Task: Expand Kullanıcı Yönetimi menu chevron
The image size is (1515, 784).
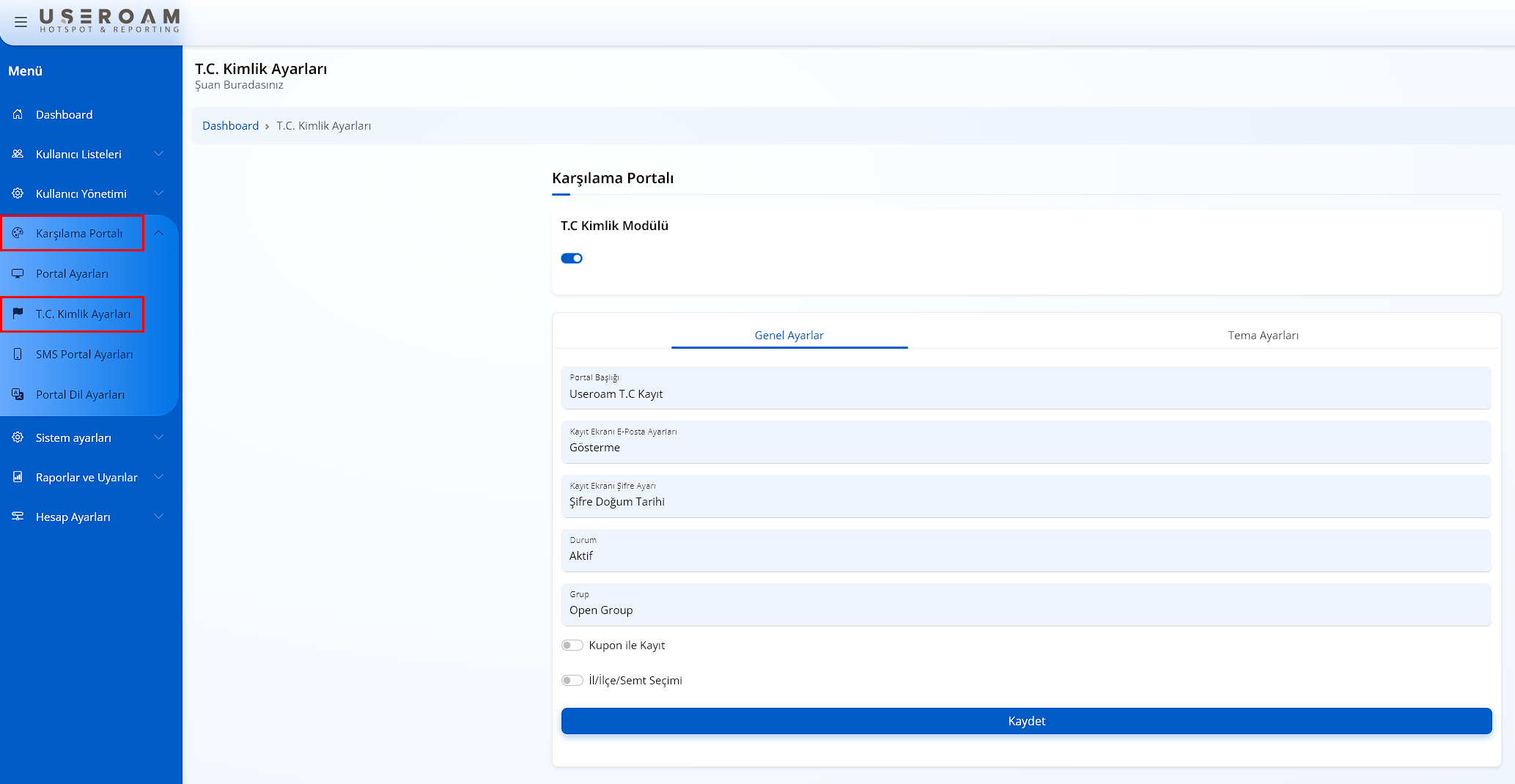Action: tap(158, 193)
